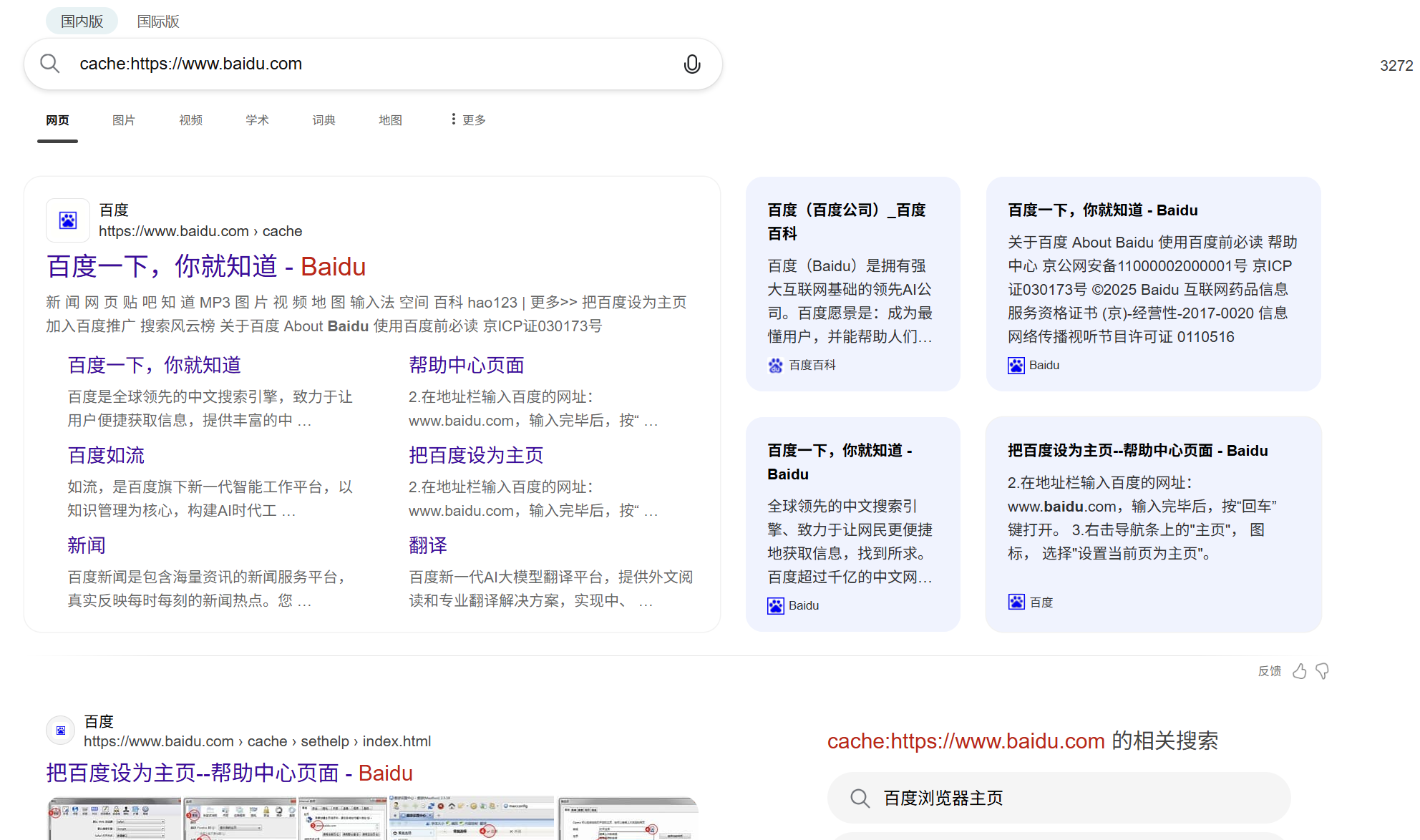
Task: Click the 百度百科 paw icon on the knowledge card
Action: pos(775,365)
